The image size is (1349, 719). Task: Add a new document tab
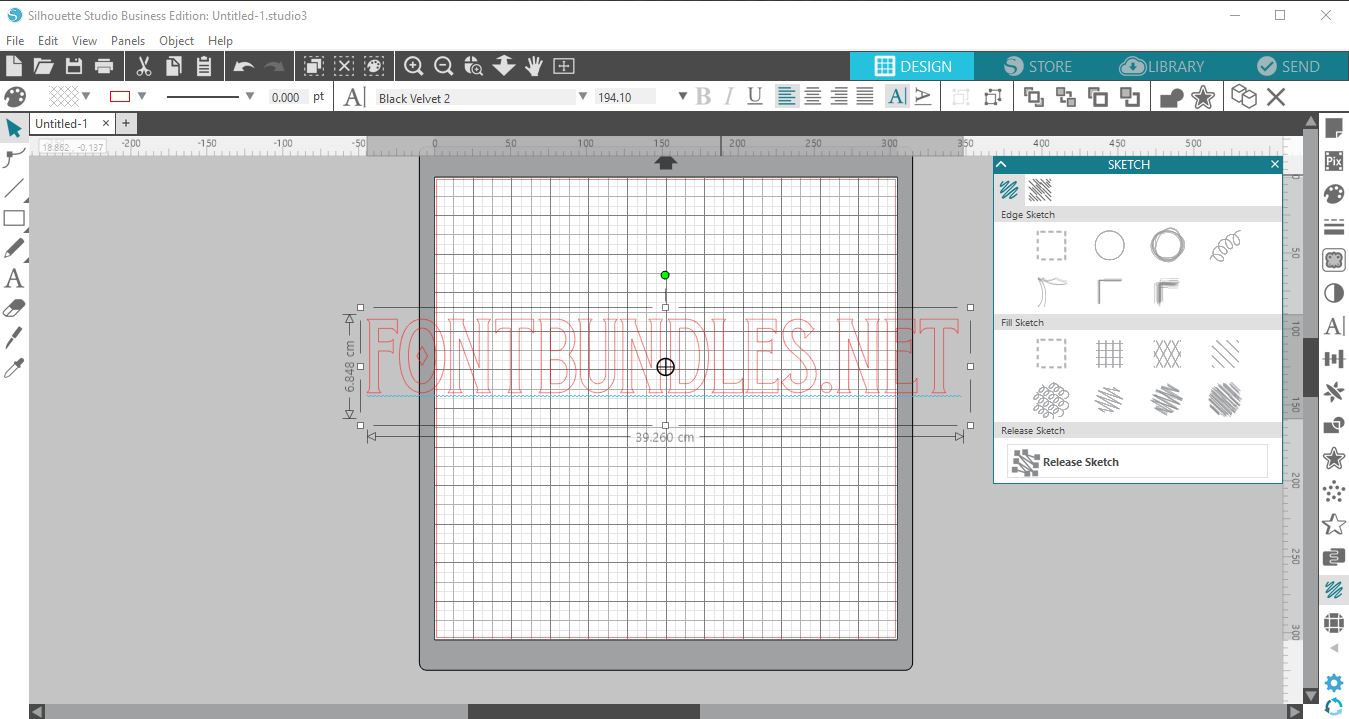point(126,124)
